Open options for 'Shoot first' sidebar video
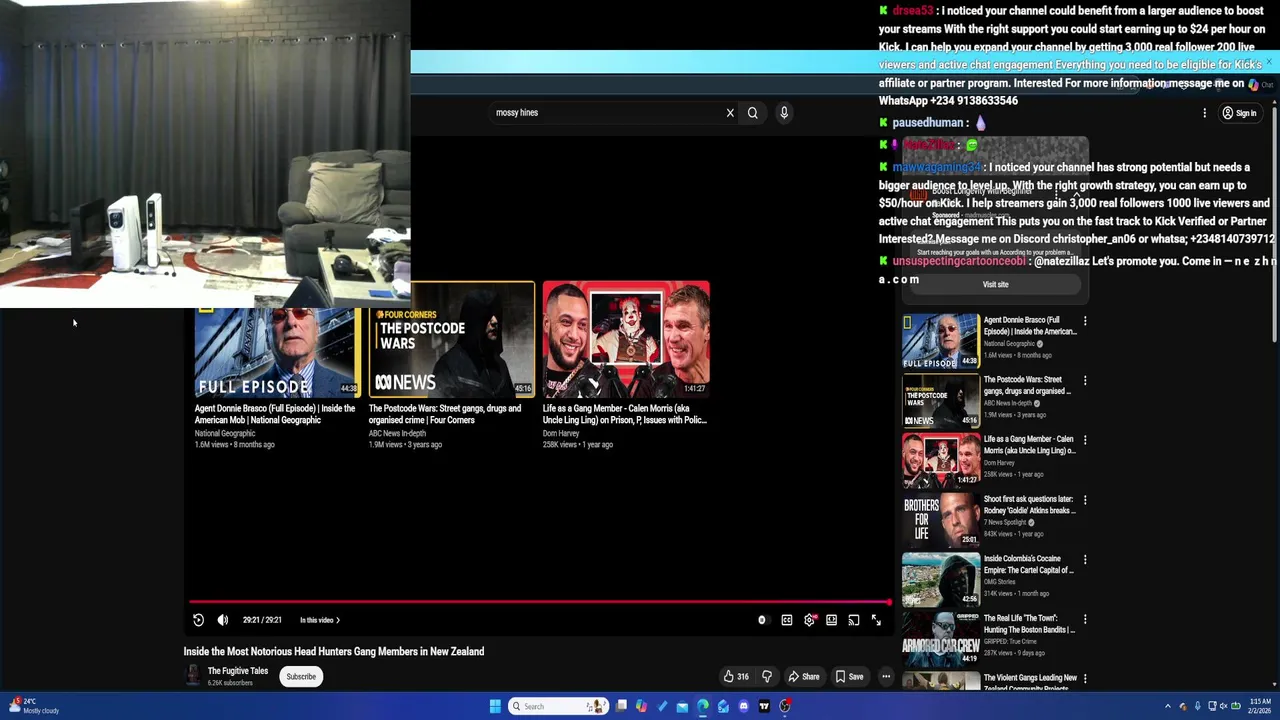Viewport: 1280px width, 720px height. click(1085, 500)
